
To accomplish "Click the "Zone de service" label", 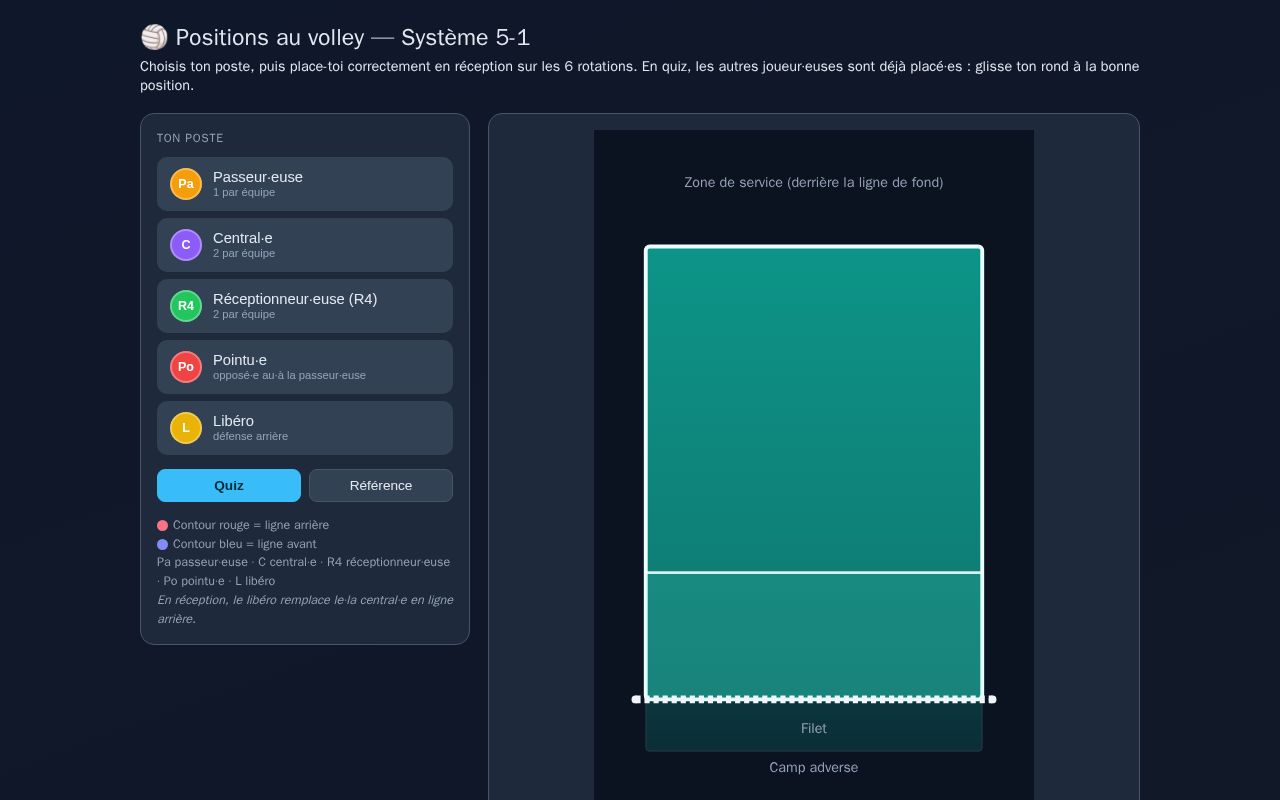I will pyautogui.click(x=814, y=182).
